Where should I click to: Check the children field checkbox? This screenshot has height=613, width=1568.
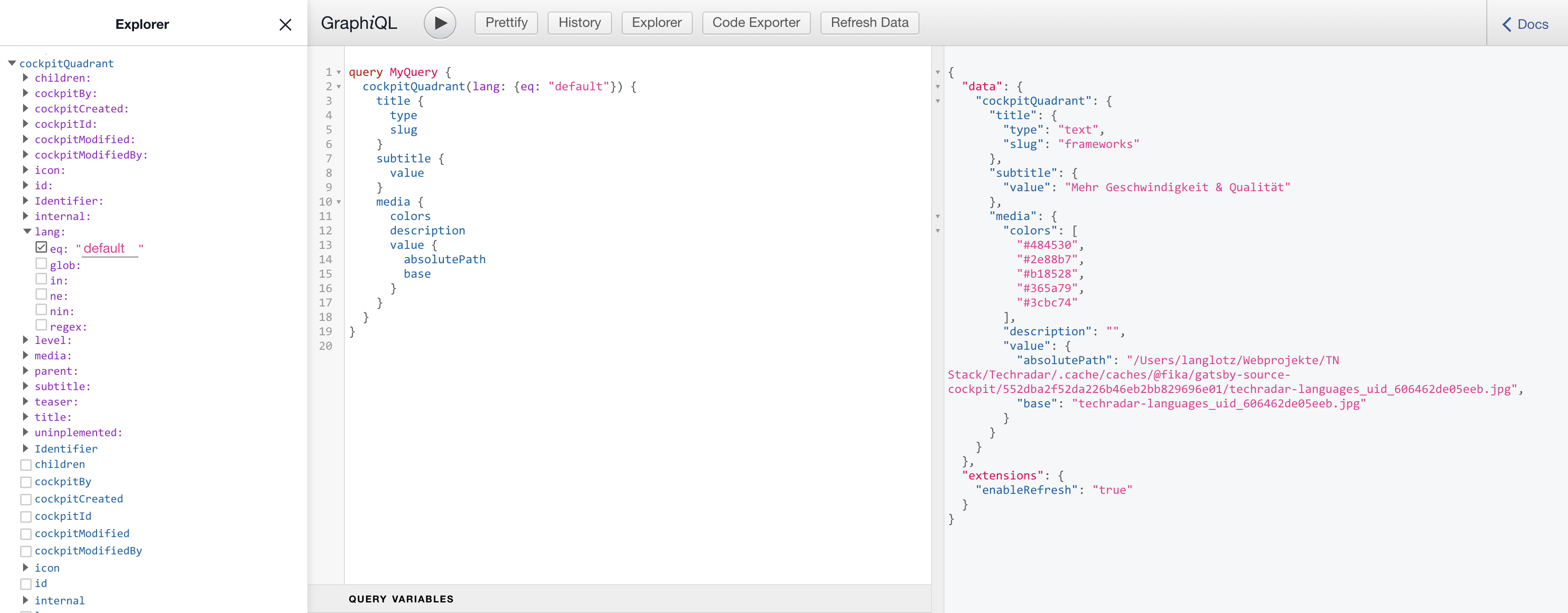[x=25, y=465]
